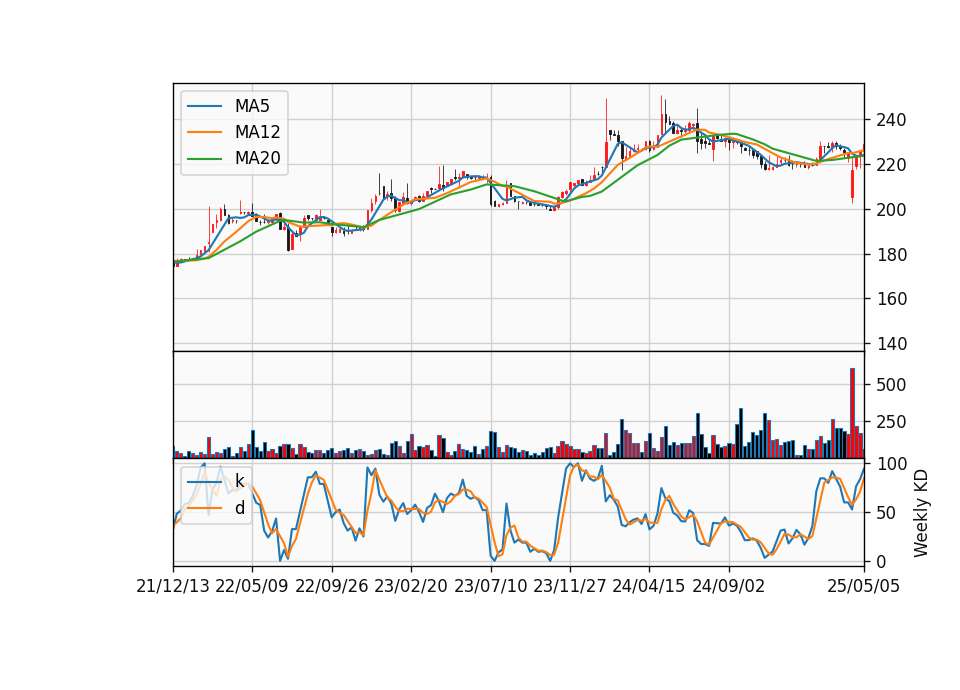Click the 22/05/09 date label

click(x=252, y=586)
